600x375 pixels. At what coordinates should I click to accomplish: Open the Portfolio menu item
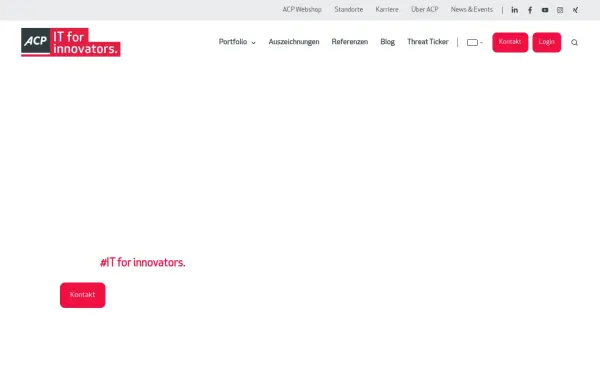(233, 42)
